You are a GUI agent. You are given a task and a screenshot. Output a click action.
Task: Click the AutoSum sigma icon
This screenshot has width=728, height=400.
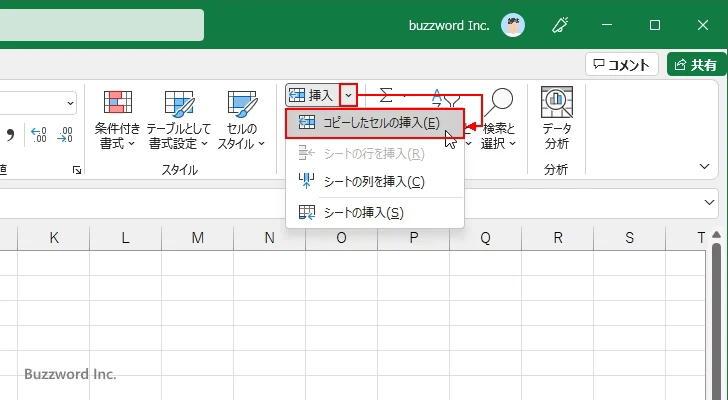[386, 96]
